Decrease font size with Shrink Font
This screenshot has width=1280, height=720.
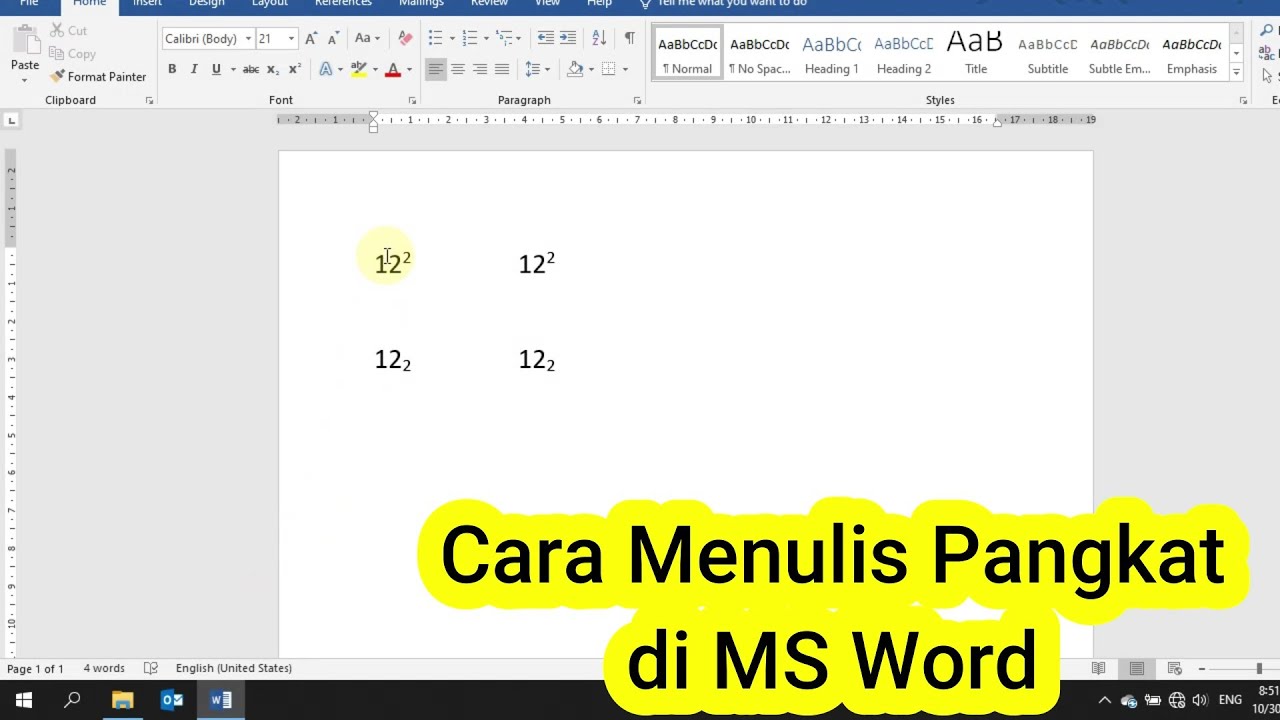333,39
